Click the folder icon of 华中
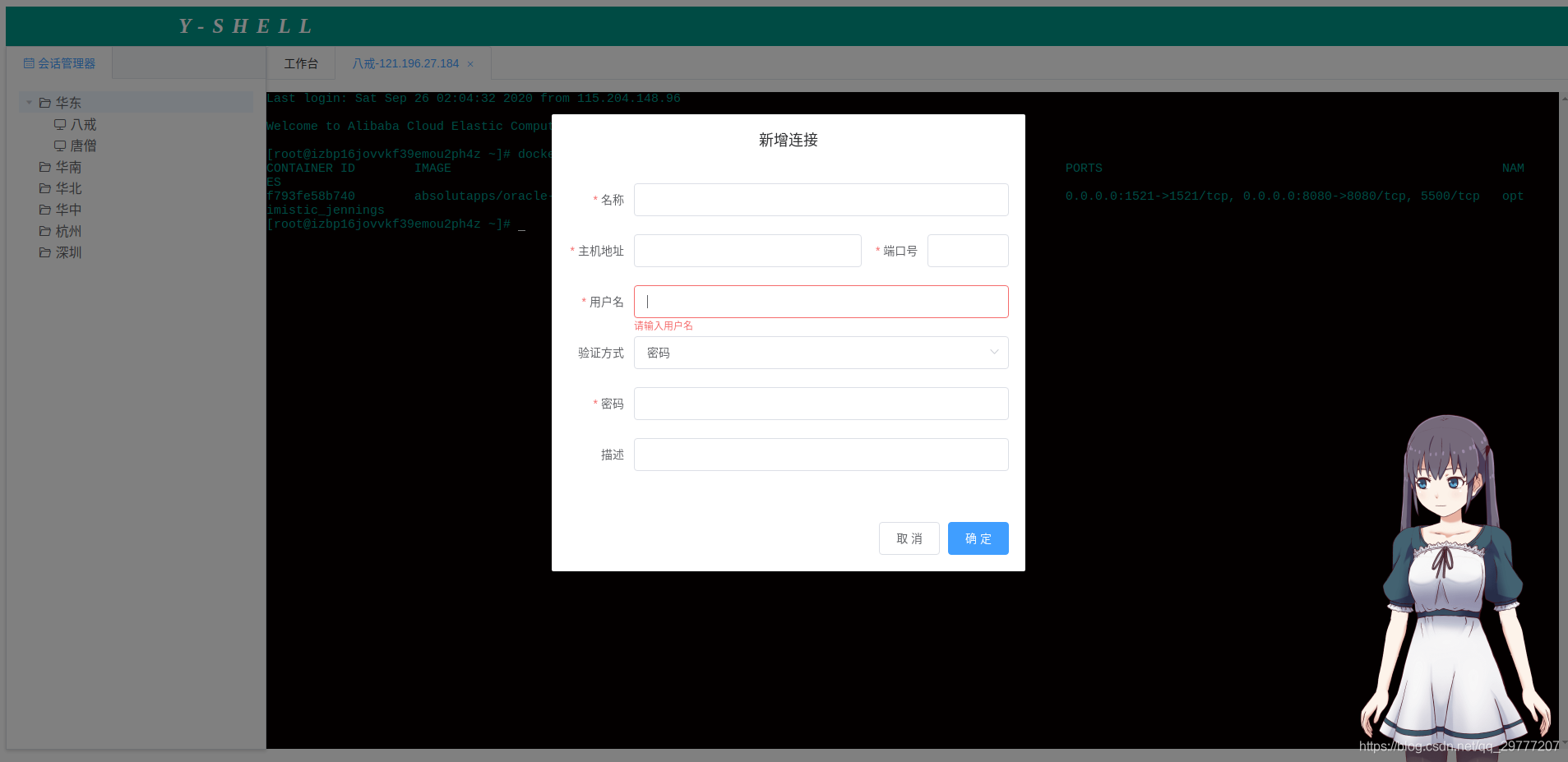1568x762 pixels. click(x=45, y=210)
